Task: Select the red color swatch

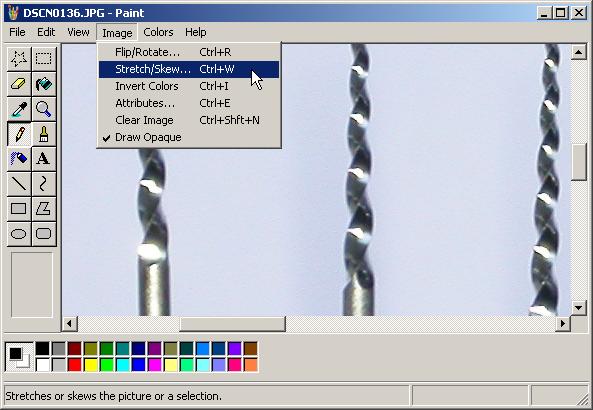Action: point(75,365)
